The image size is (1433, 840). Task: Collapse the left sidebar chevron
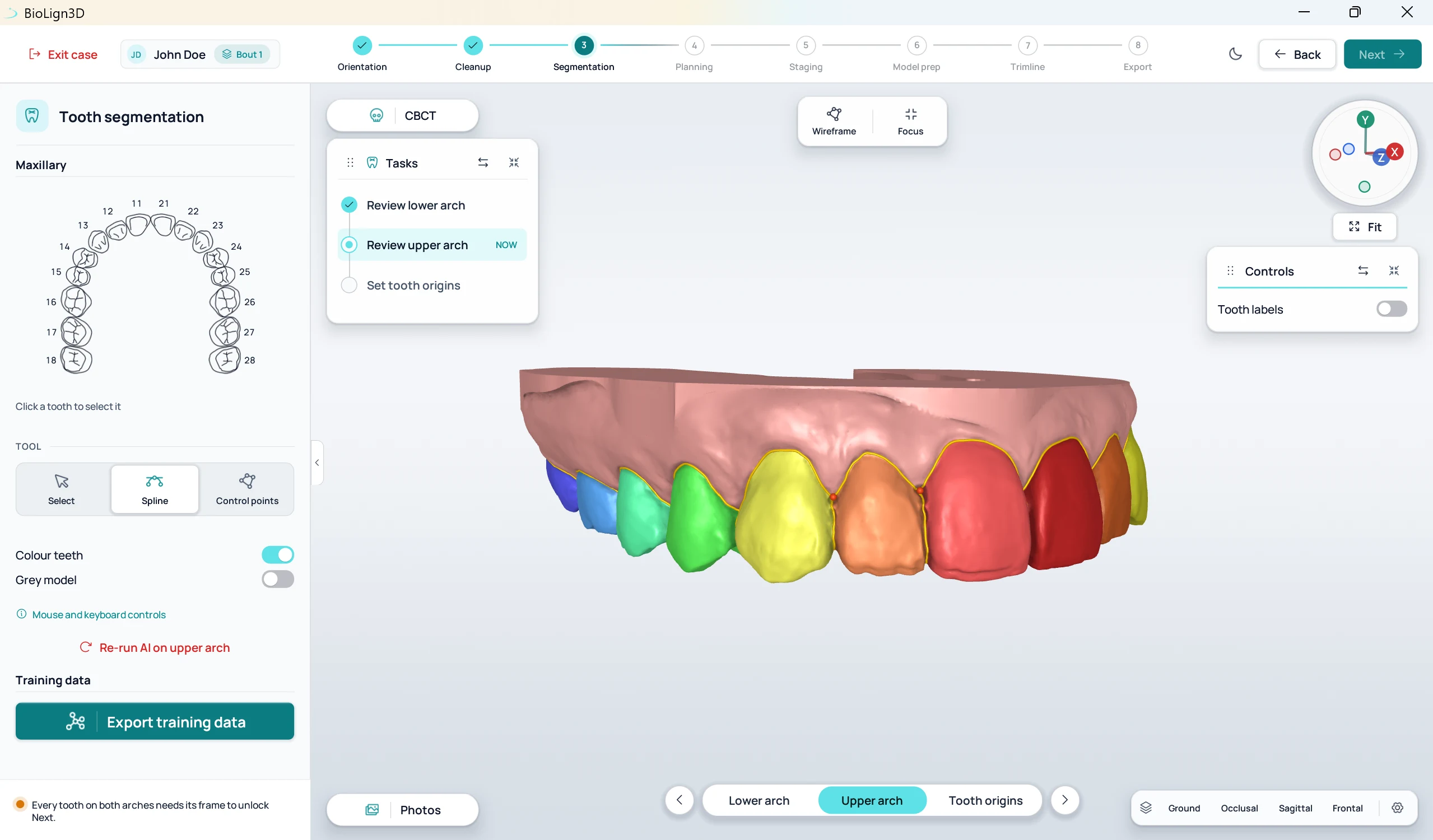tap(317, 463)
